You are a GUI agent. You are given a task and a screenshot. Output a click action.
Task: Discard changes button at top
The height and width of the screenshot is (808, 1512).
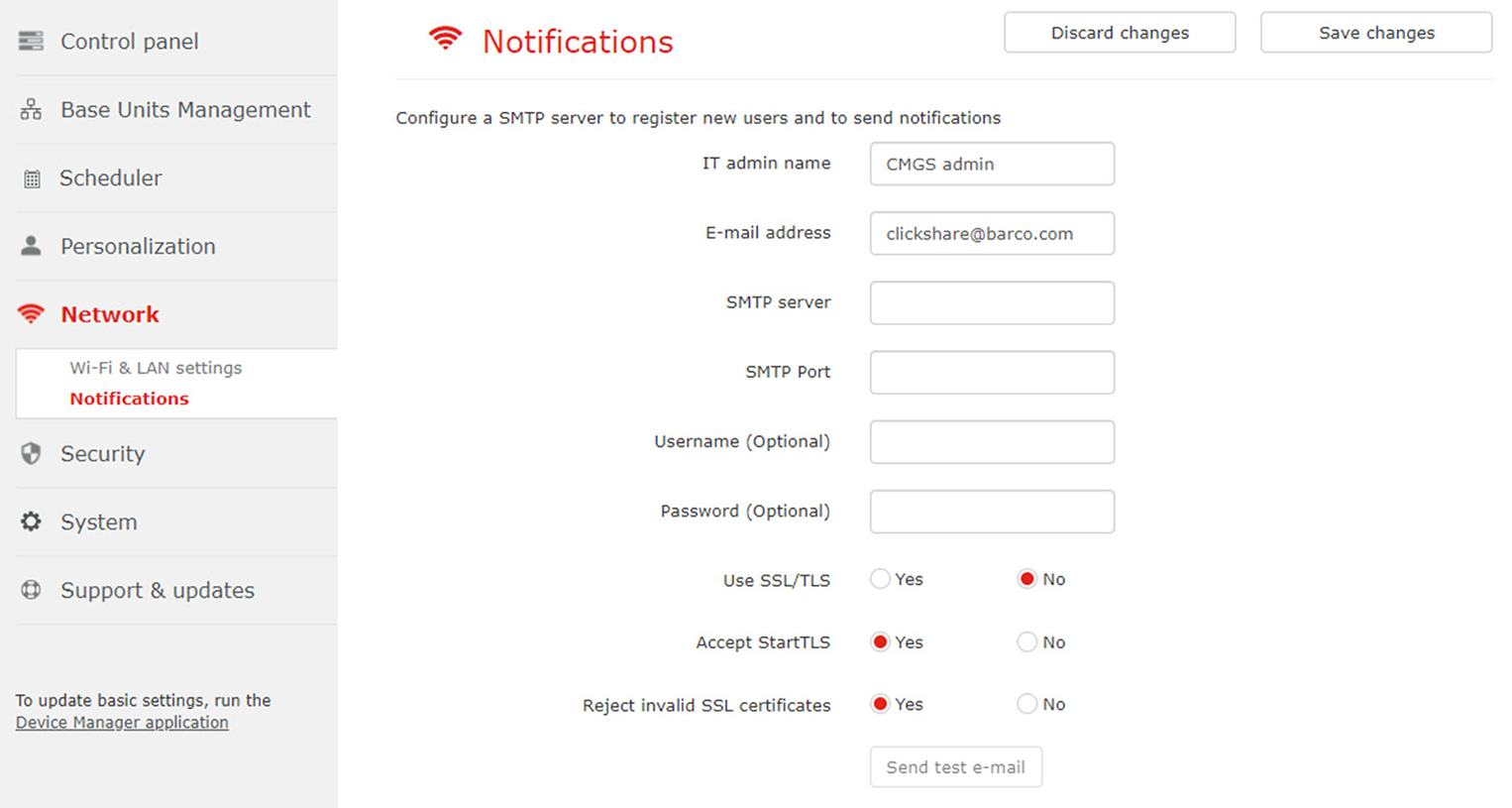(x=1120, y=33)
